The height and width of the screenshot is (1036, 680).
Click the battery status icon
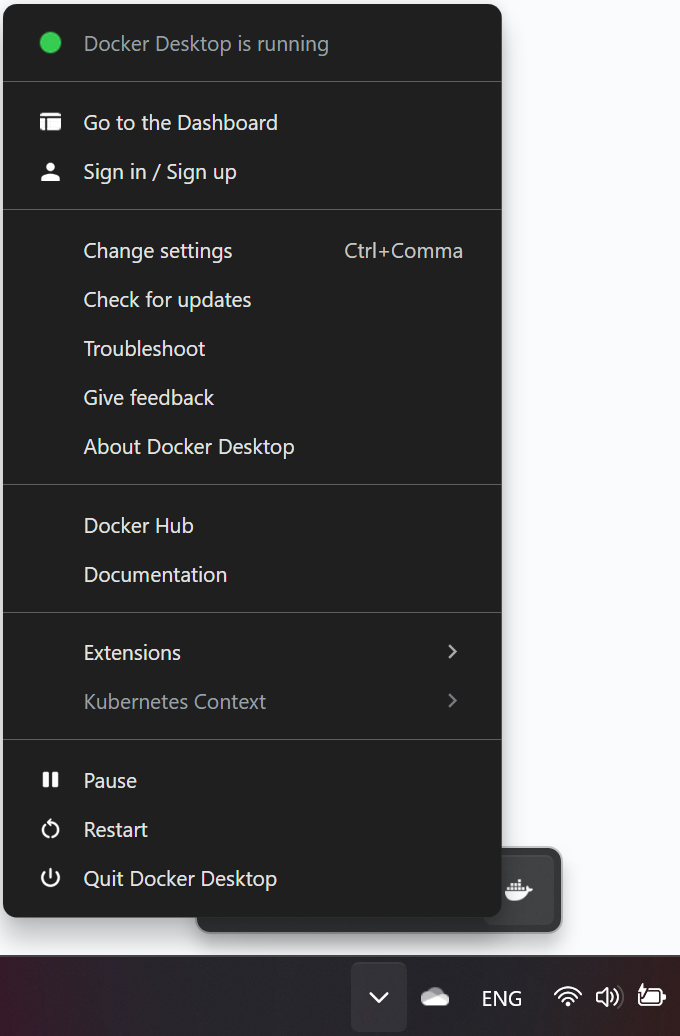click(651, 997)
